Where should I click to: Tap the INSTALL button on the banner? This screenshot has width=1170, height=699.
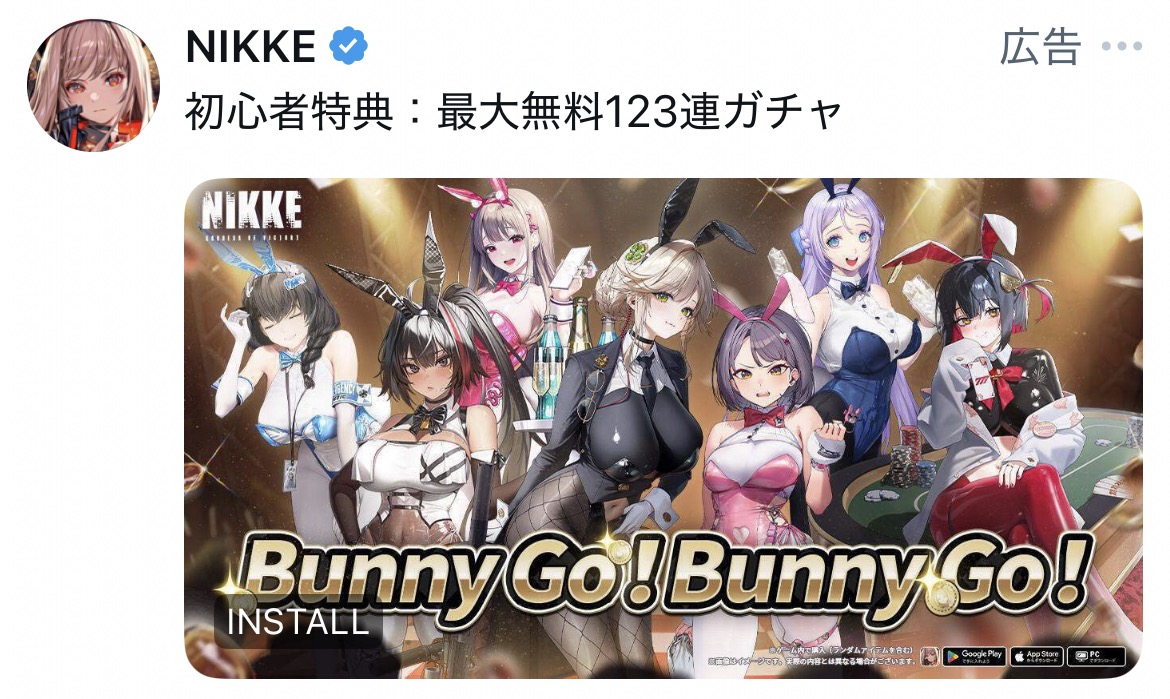(298, 622)
